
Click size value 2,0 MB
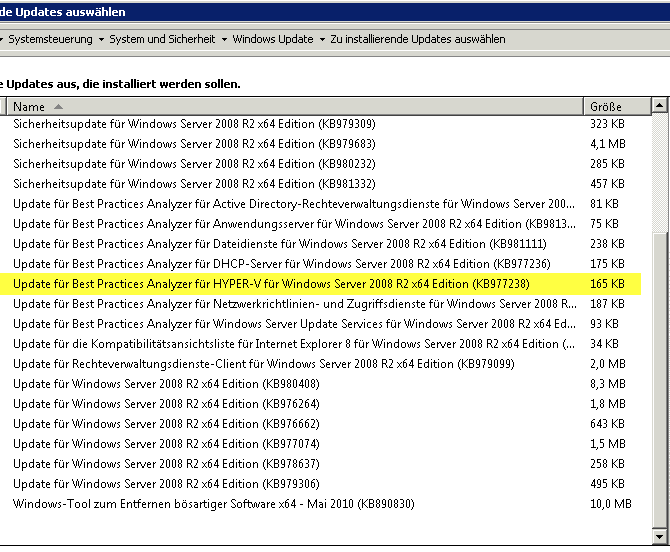tap(608, 364)
